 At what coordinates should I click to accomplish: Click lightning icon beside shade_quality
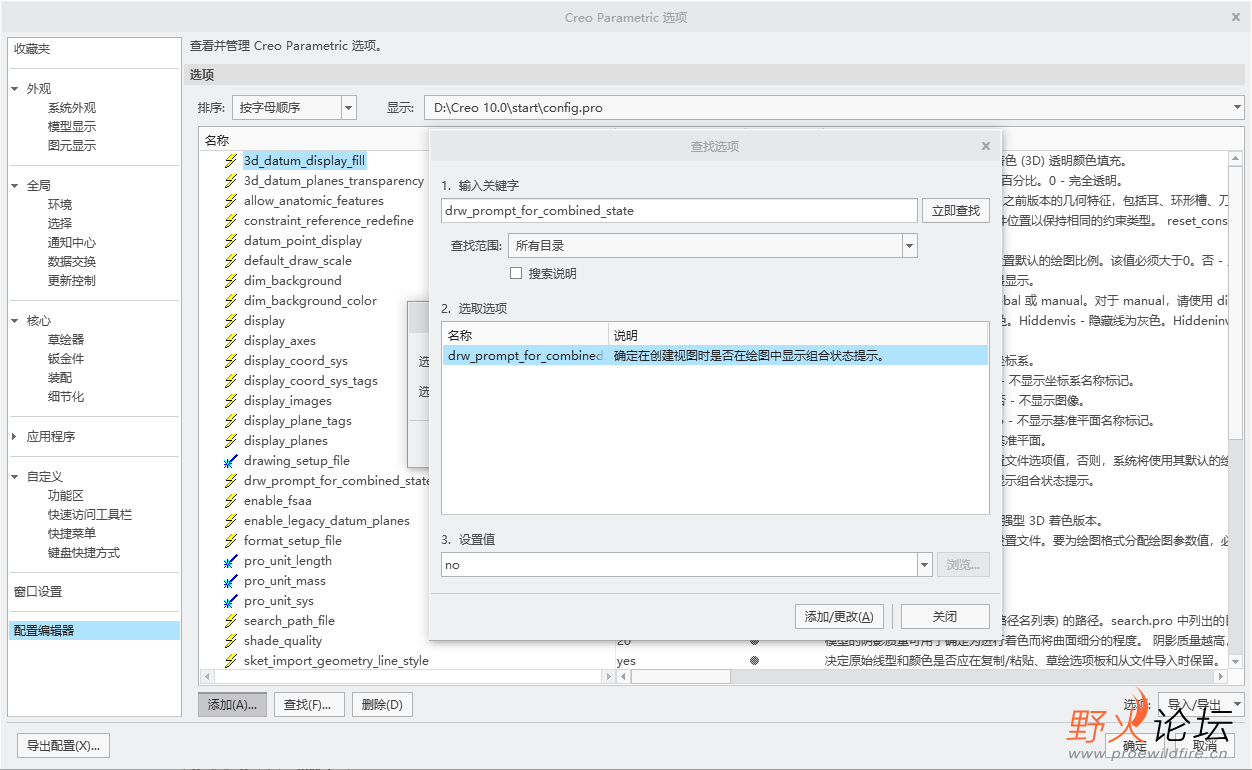(231, 641)
